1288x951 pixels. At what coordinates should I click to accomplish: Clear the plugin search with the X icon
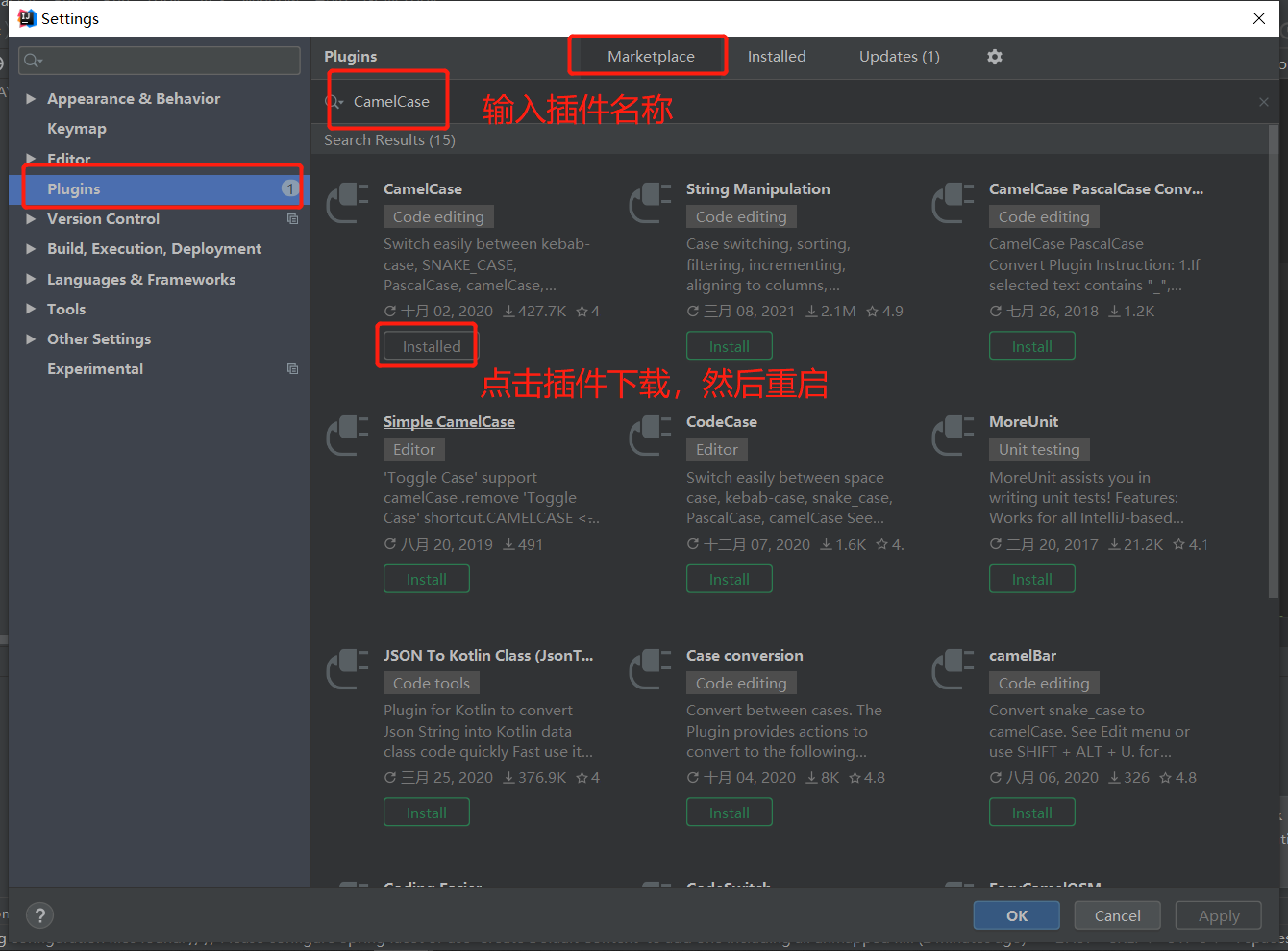coord(1263,102)
